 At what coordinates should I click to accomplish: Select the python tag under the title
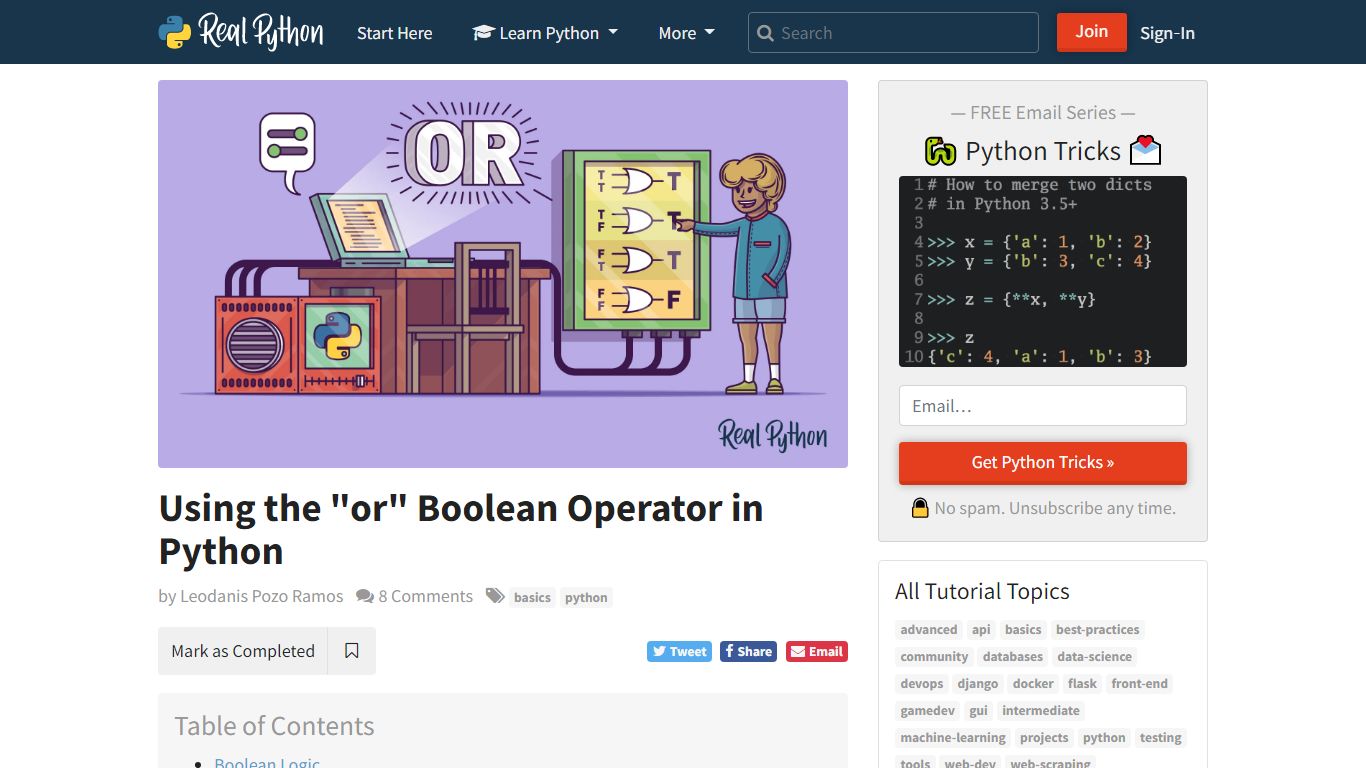tap(586, 597)
